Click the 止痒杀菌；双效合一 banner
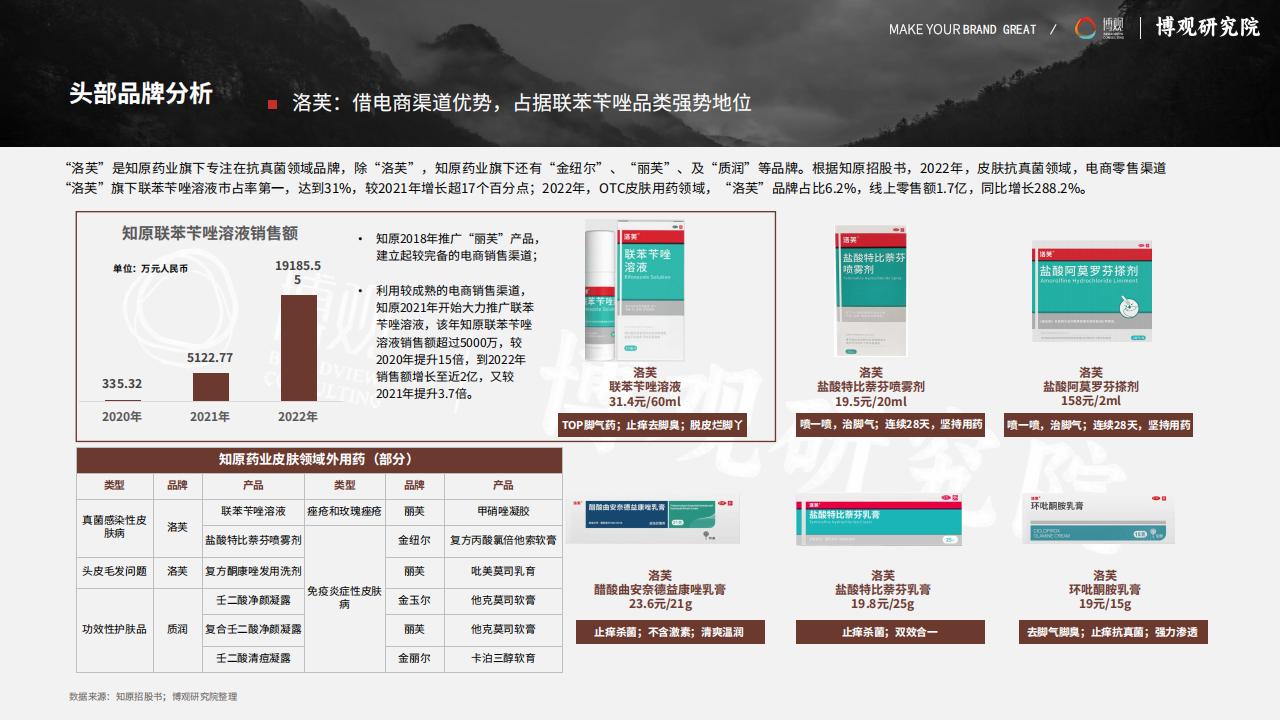This screenshot has height=720, width=1280. pos(890,632)
